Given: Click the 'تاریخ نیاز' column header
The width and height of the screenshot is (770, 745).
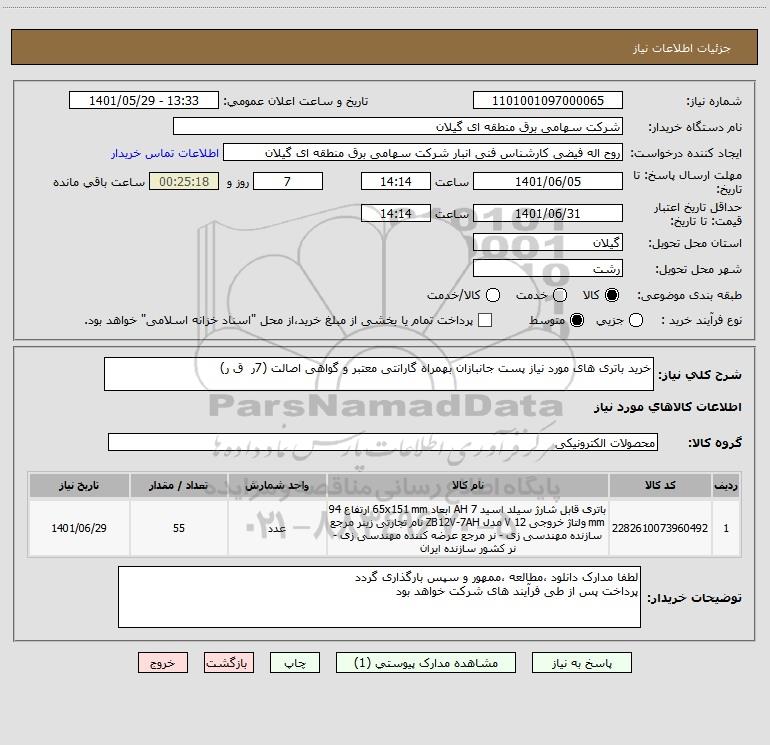Looking at the screenshot, I should (79, 485).
